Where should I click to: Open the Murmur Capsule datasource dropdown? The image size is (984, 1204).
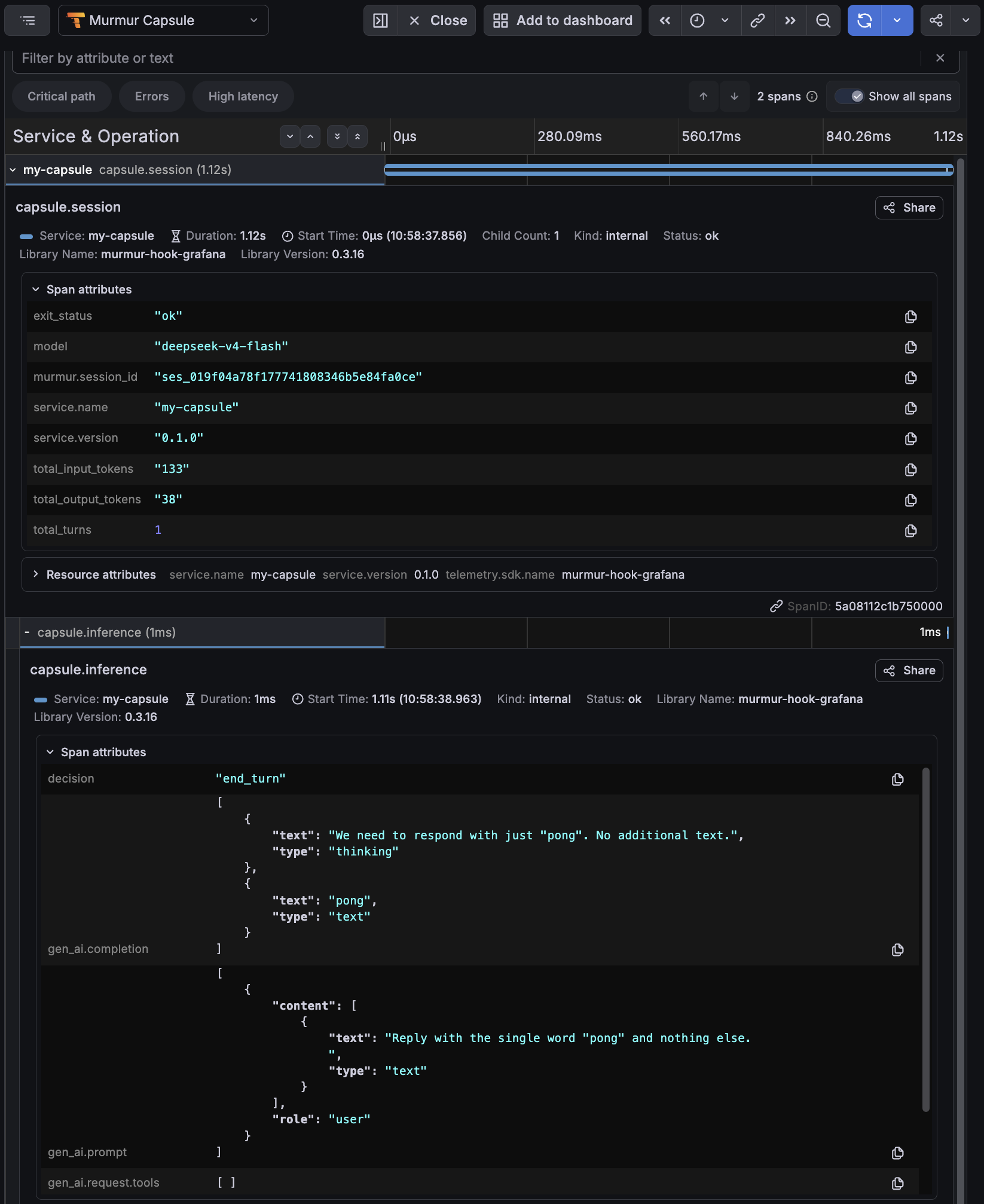163,20
